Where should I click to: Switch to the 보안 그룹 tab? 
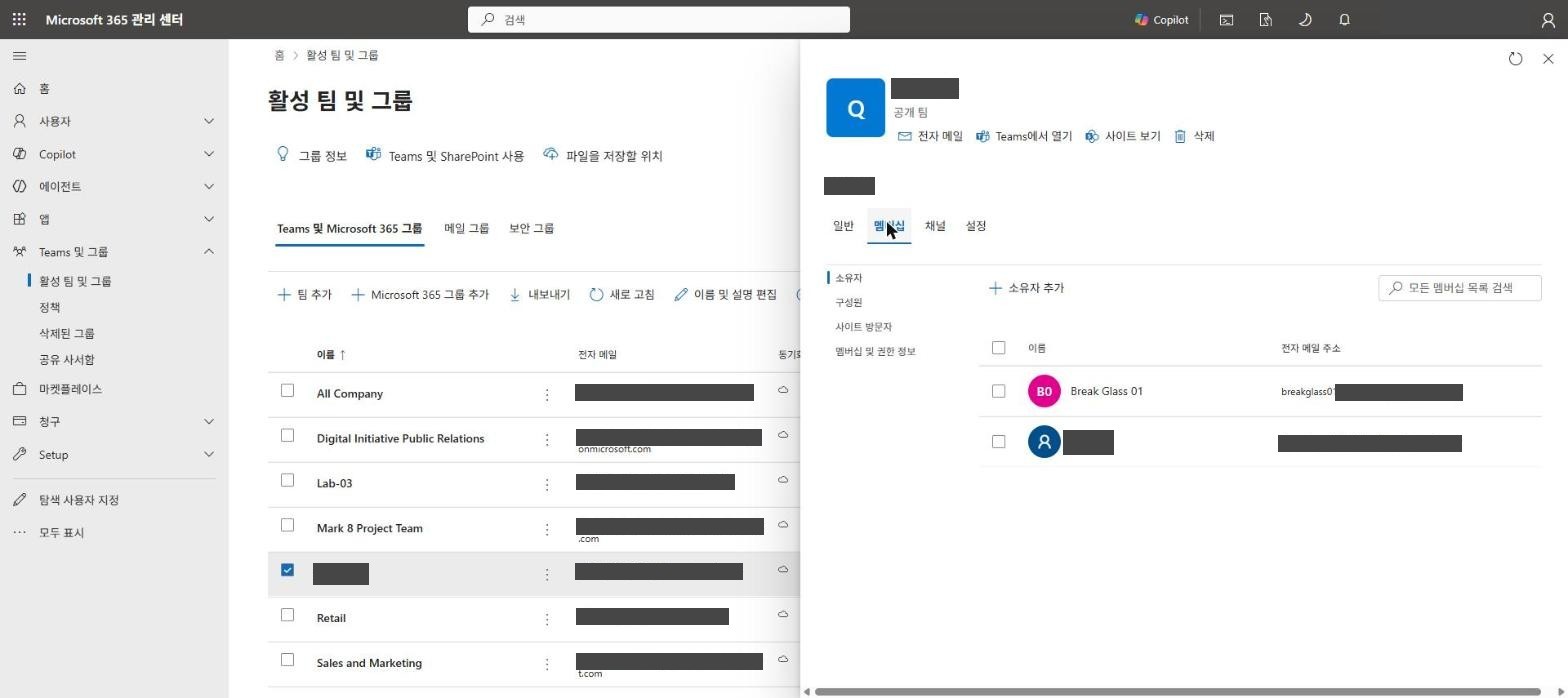coord(531,228)
